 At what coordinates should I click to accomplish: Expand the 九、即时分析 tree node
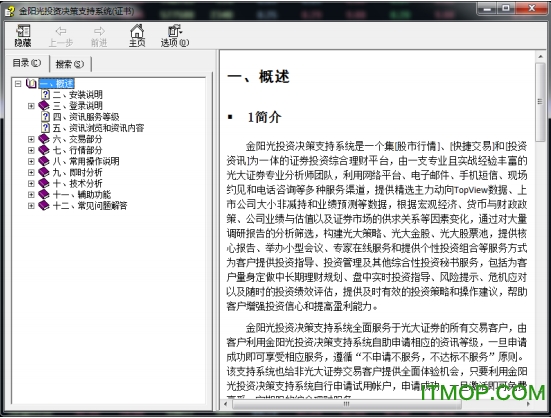(x=31, y=172)
